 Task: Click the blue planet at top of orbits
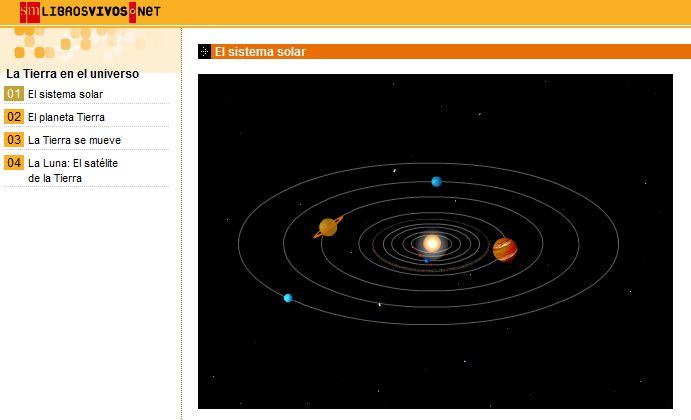tap(436, 181)
